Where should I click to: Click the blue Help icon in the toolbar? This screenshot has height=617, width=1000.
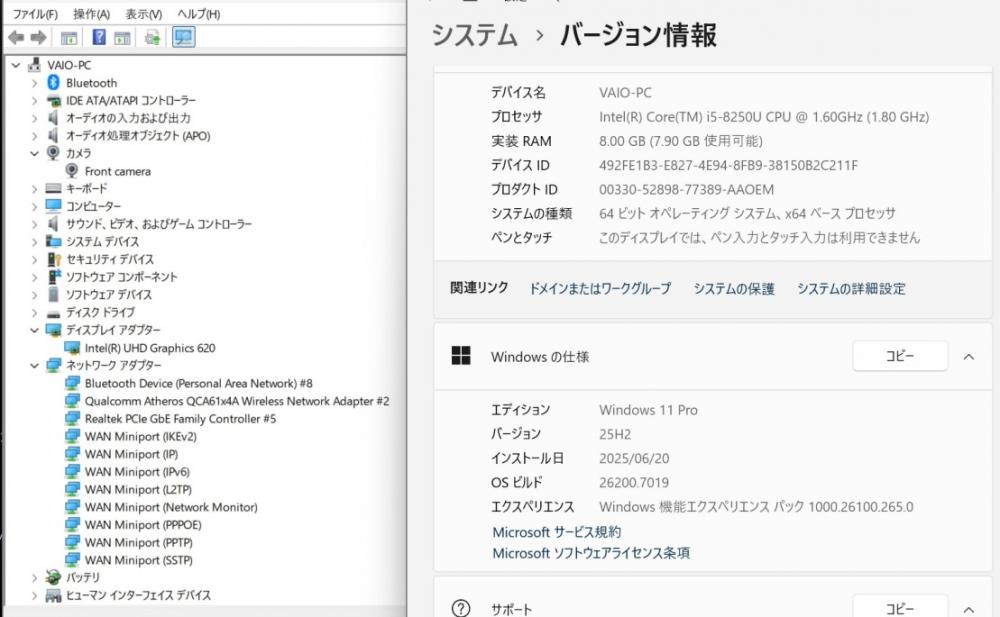(99, 37)
